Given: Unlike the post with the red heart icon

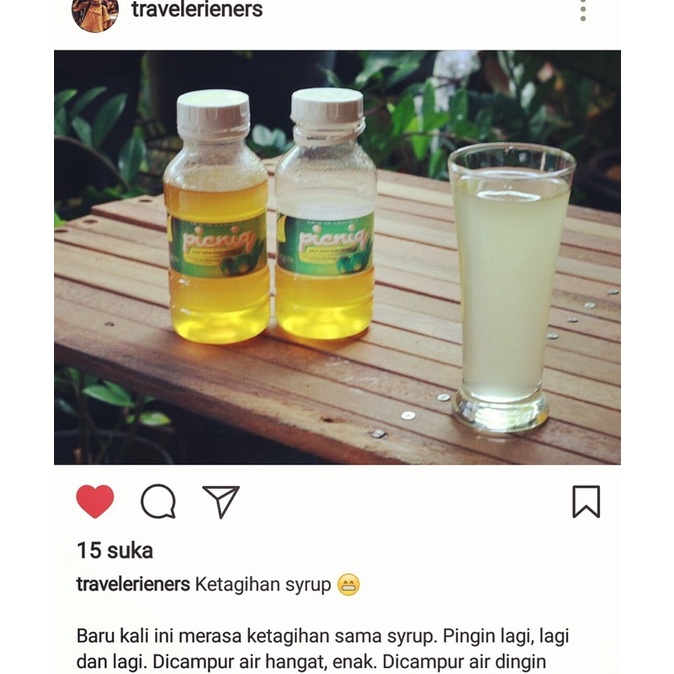Looking at the screenshot, I should click(95, 501).
